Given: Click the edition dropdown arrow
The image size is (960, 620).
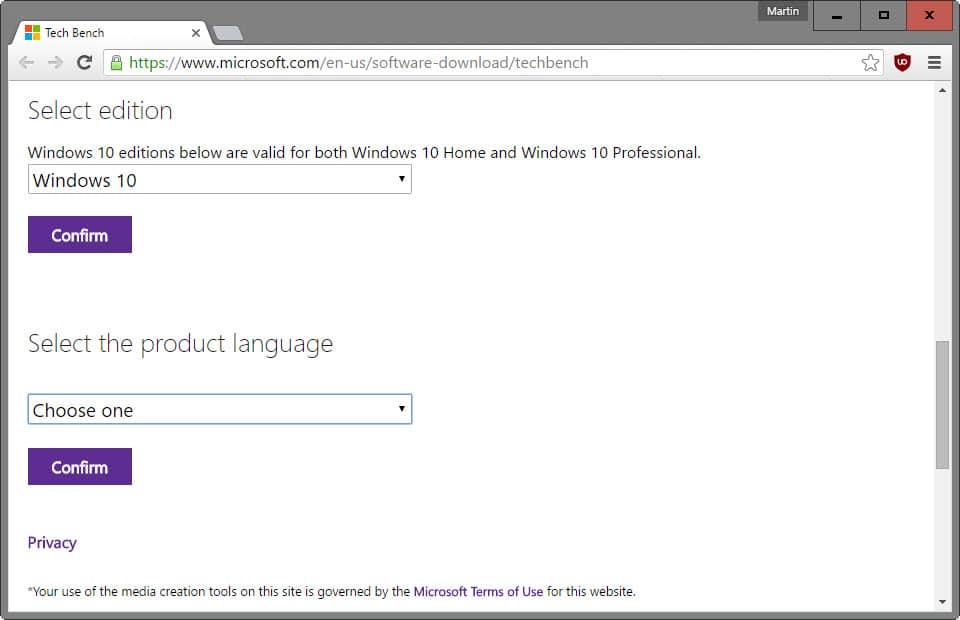Looking at the screenshot, I should click(x=402, y=180).
